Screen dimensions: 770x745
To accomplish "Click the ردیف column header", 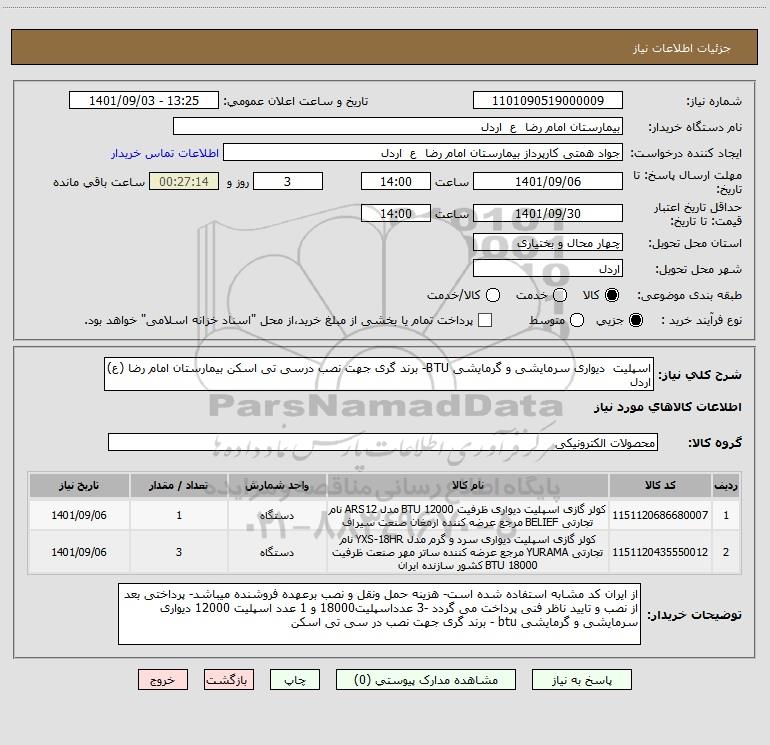I will [x=726, y=485].
